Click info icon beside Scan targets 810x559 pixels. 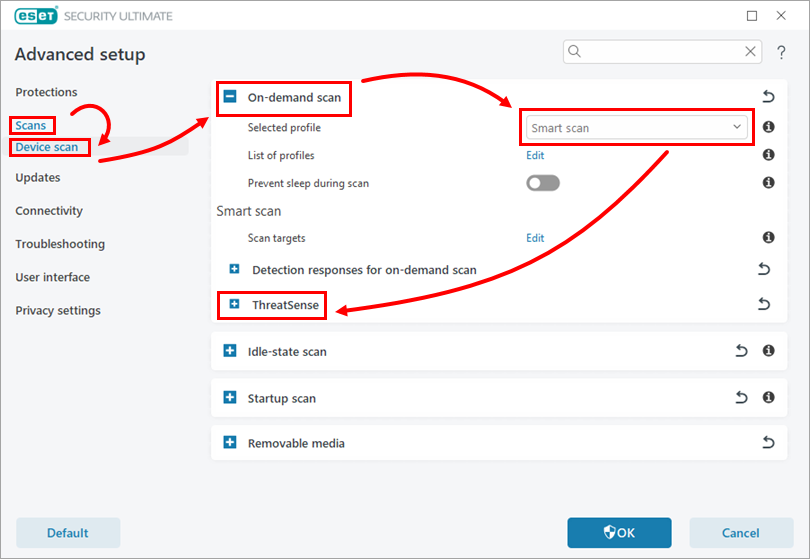pyautogui.click(x=768, y=238)
